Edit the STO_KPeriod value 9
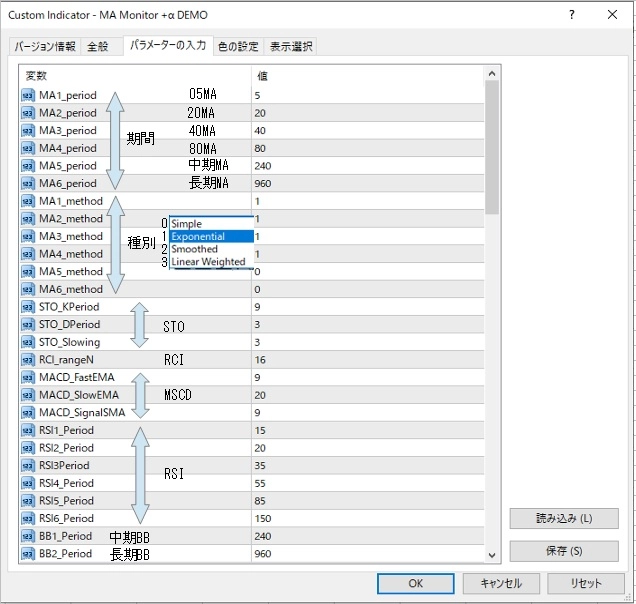 coord(367,307)
